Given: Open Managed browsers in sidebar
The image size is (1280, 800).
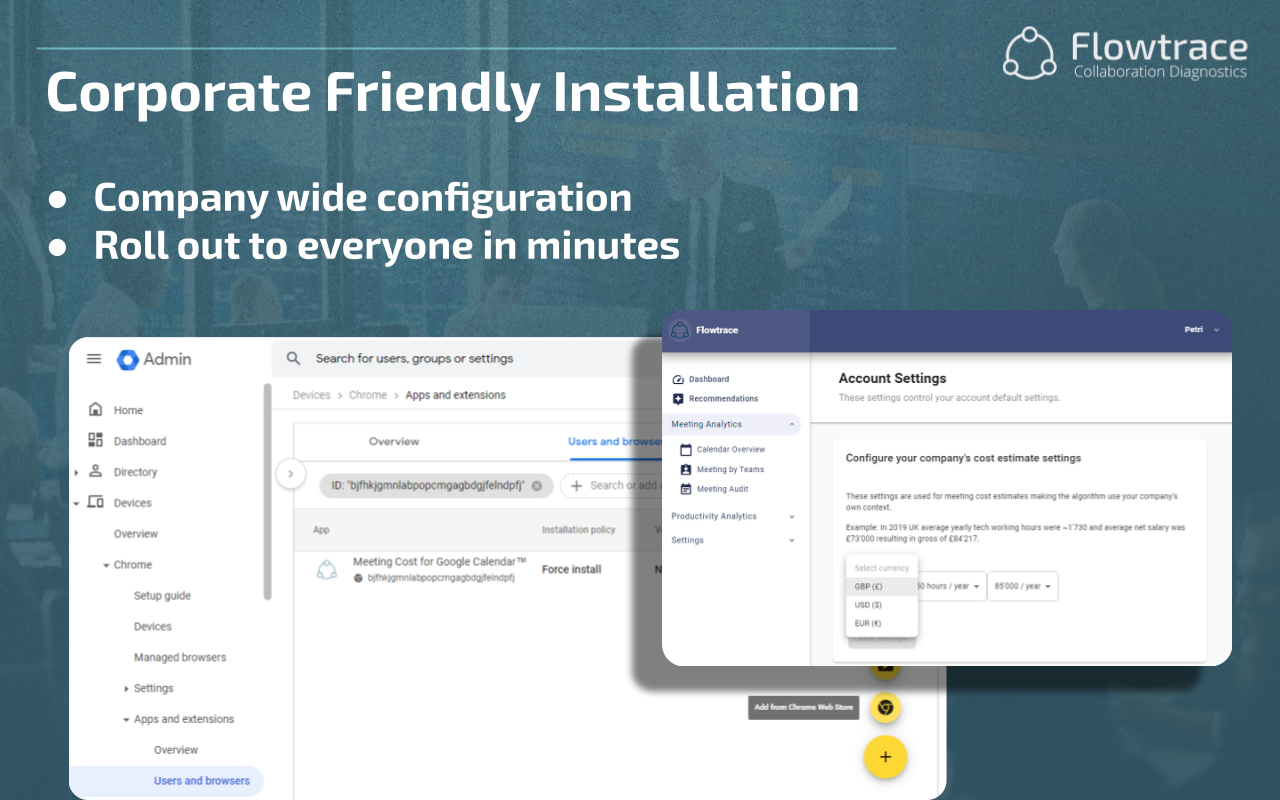Looking at the screenshot, I should pos(180,658).
